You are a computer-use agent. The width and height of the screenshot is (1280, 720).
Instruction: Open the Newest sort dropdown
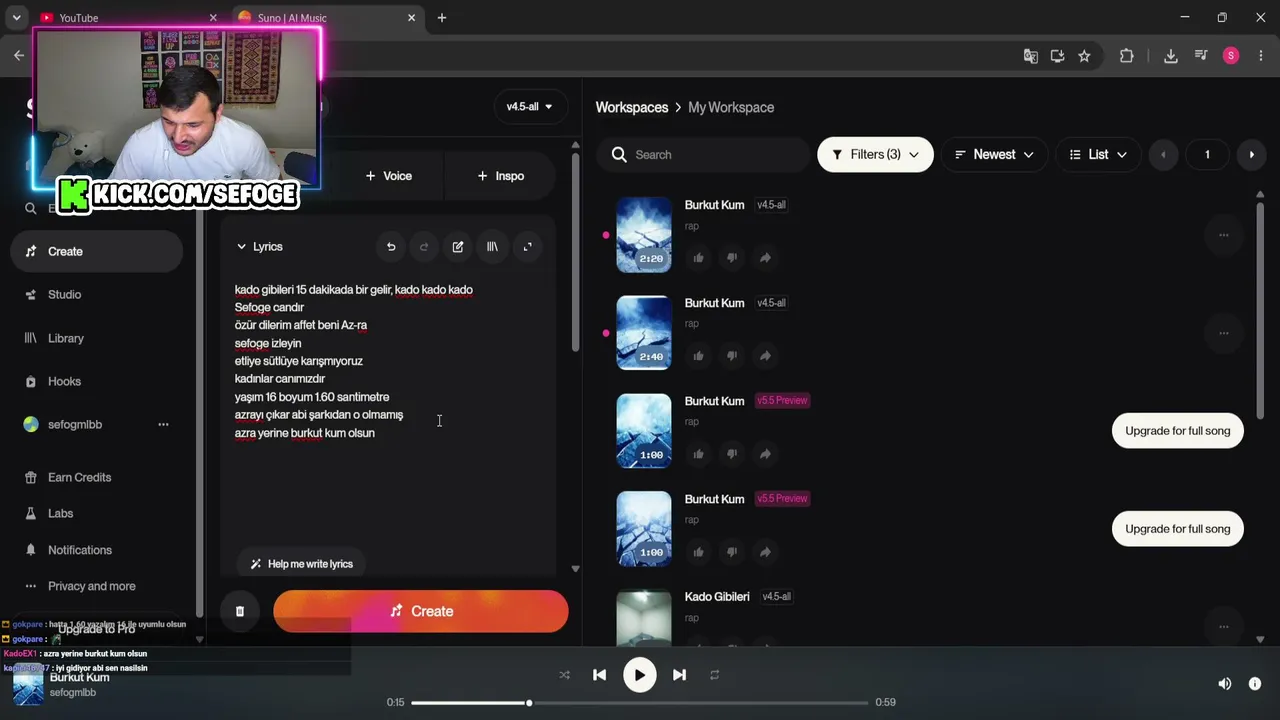(995, 155)
